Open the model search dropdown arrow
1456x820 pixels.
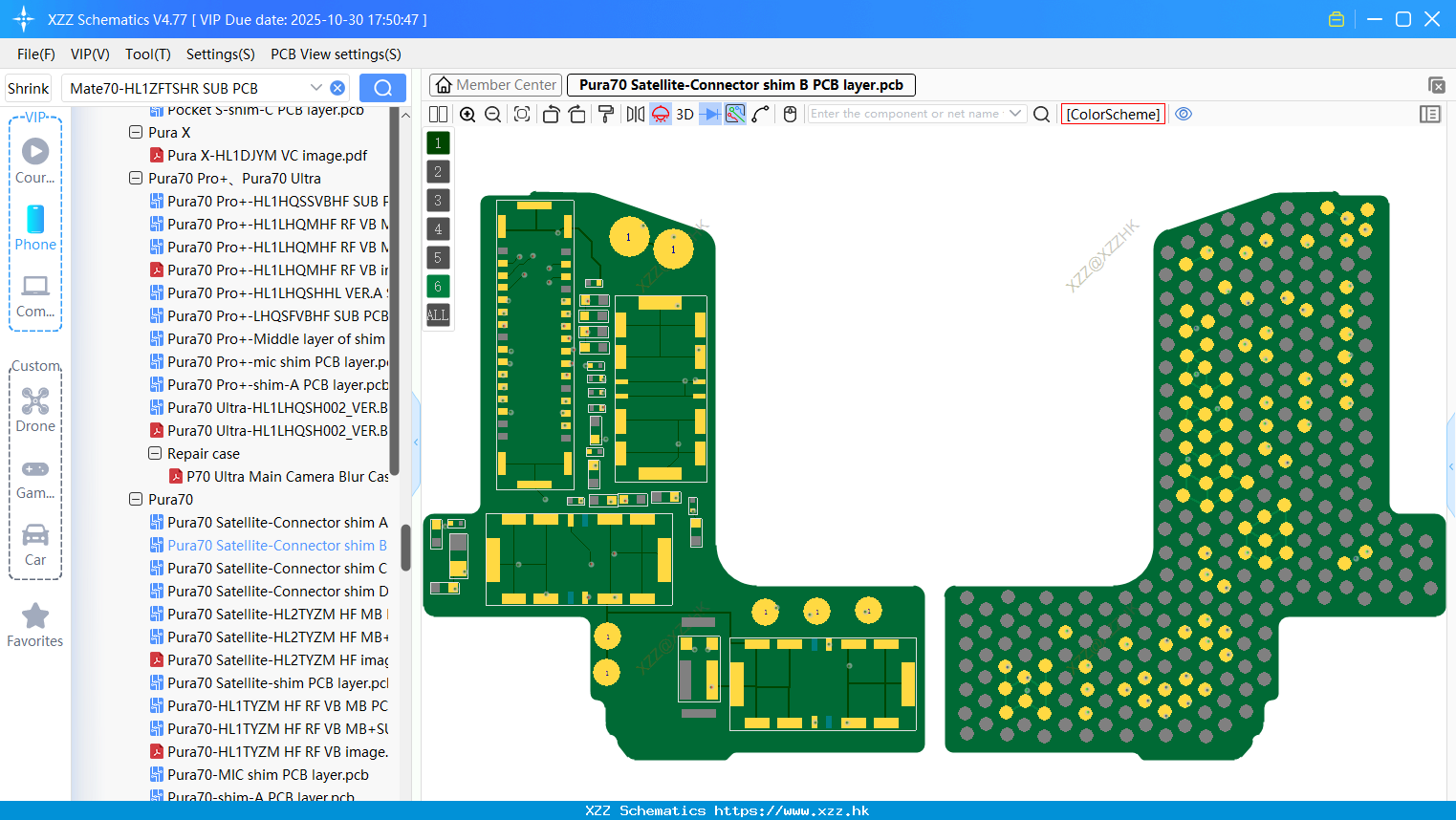pyautogui.click(x=315, y=88)
